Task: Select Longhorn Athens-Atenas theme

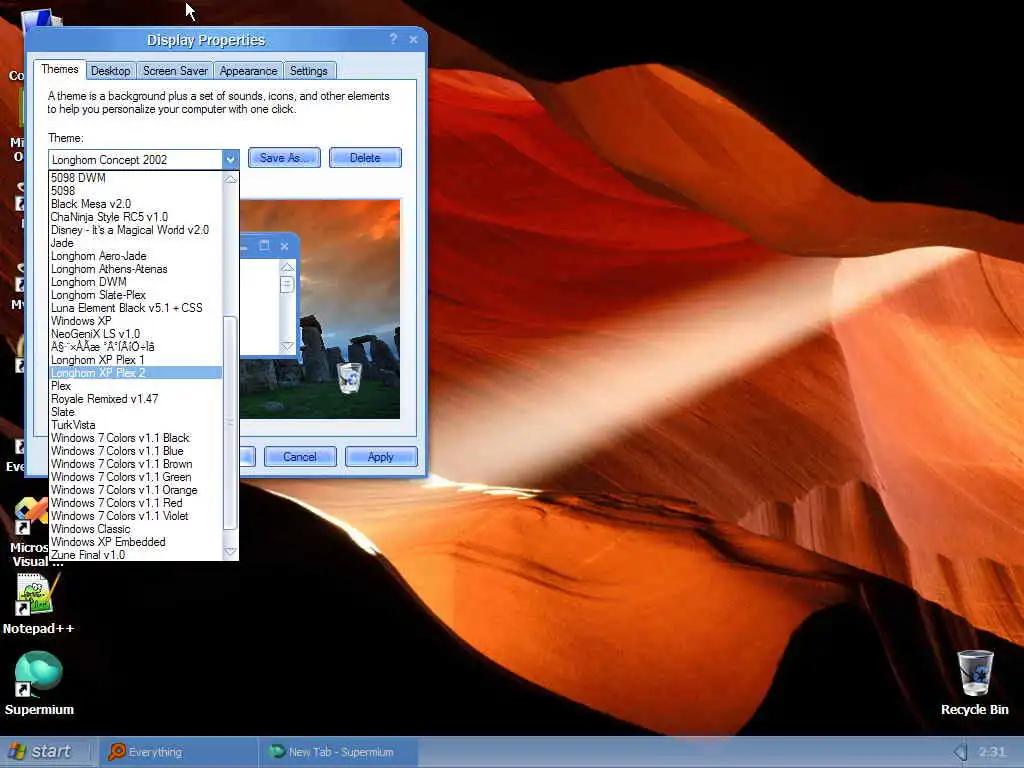Action: tap(136, 269)
